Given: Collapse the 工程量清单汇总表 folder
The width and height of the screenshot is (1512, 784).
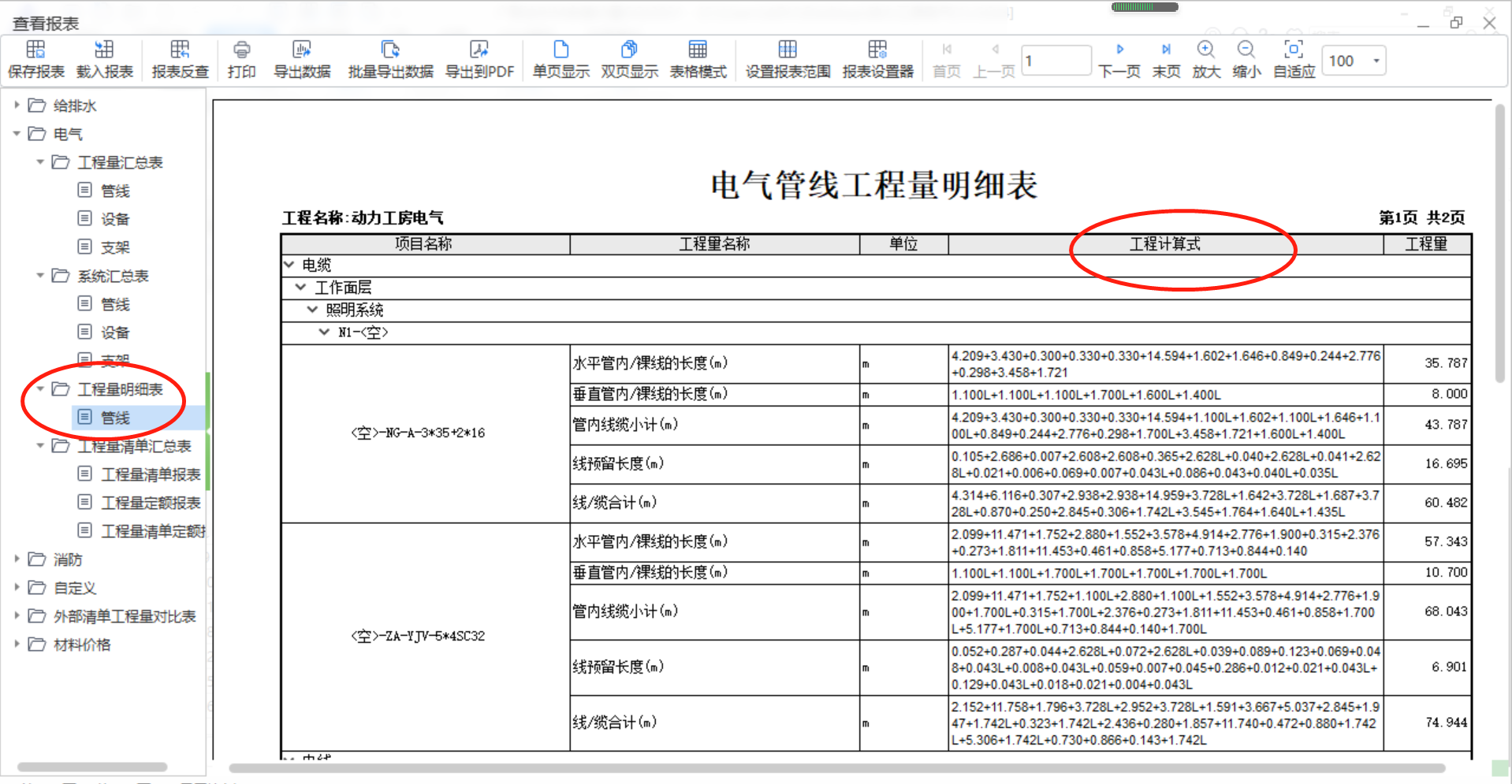Looking at the screenshot, I should (40, 445).
